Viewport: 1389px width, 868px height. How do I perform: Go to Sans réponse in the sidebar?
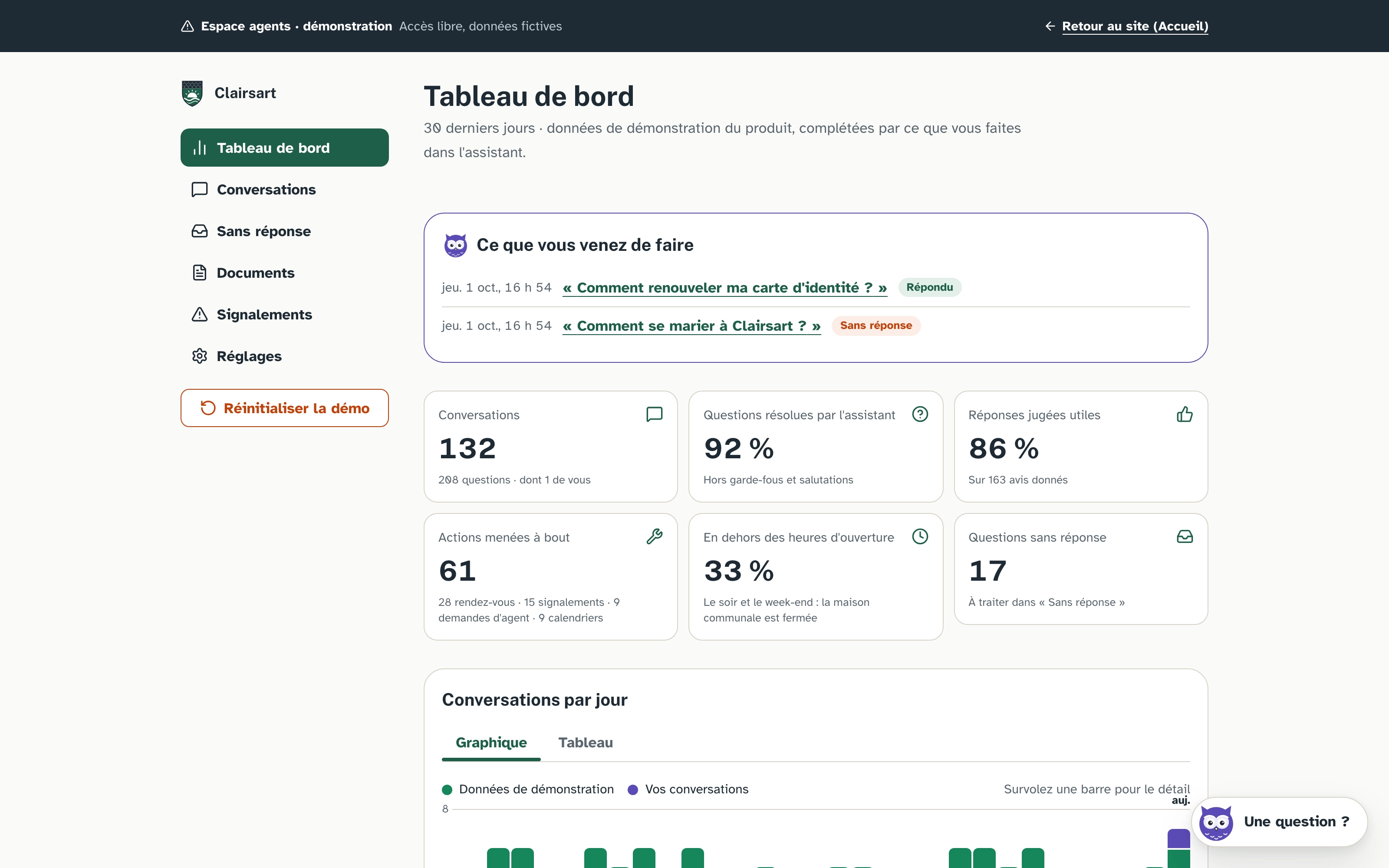click(285, 231)
